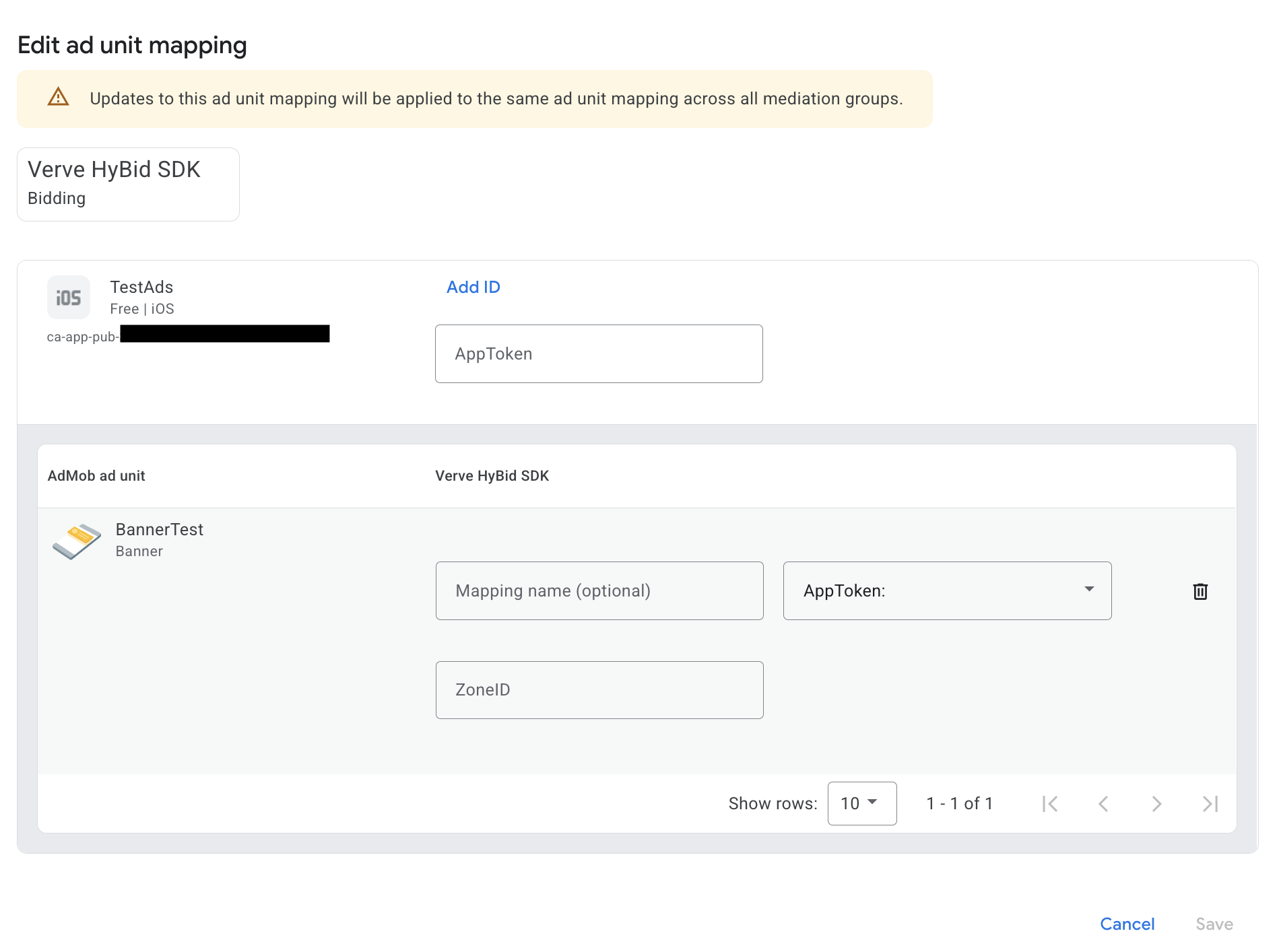Click the Free | iOS label
This screenshot has width=1277, height=952.
(142, 308)
